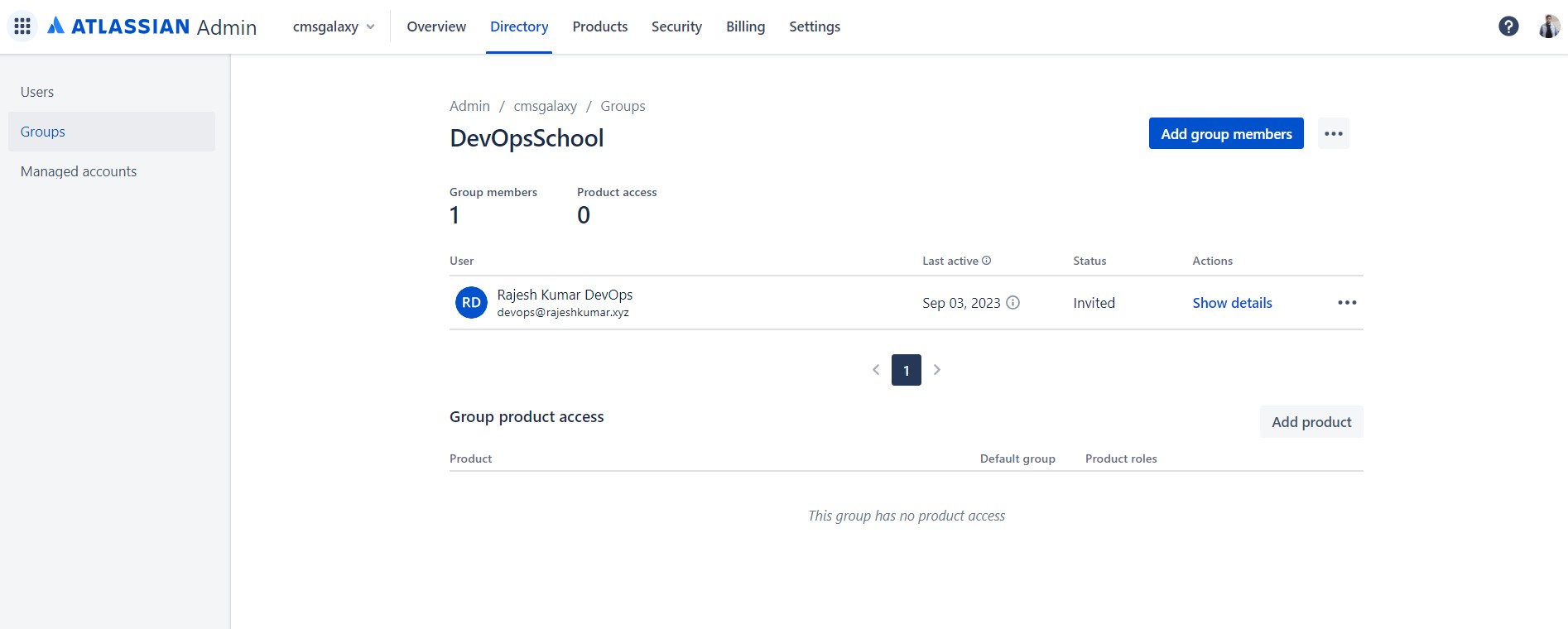This screenshot has height=629, width=1568.
Task: Open the Products tab
Action: tap(600, 26)
